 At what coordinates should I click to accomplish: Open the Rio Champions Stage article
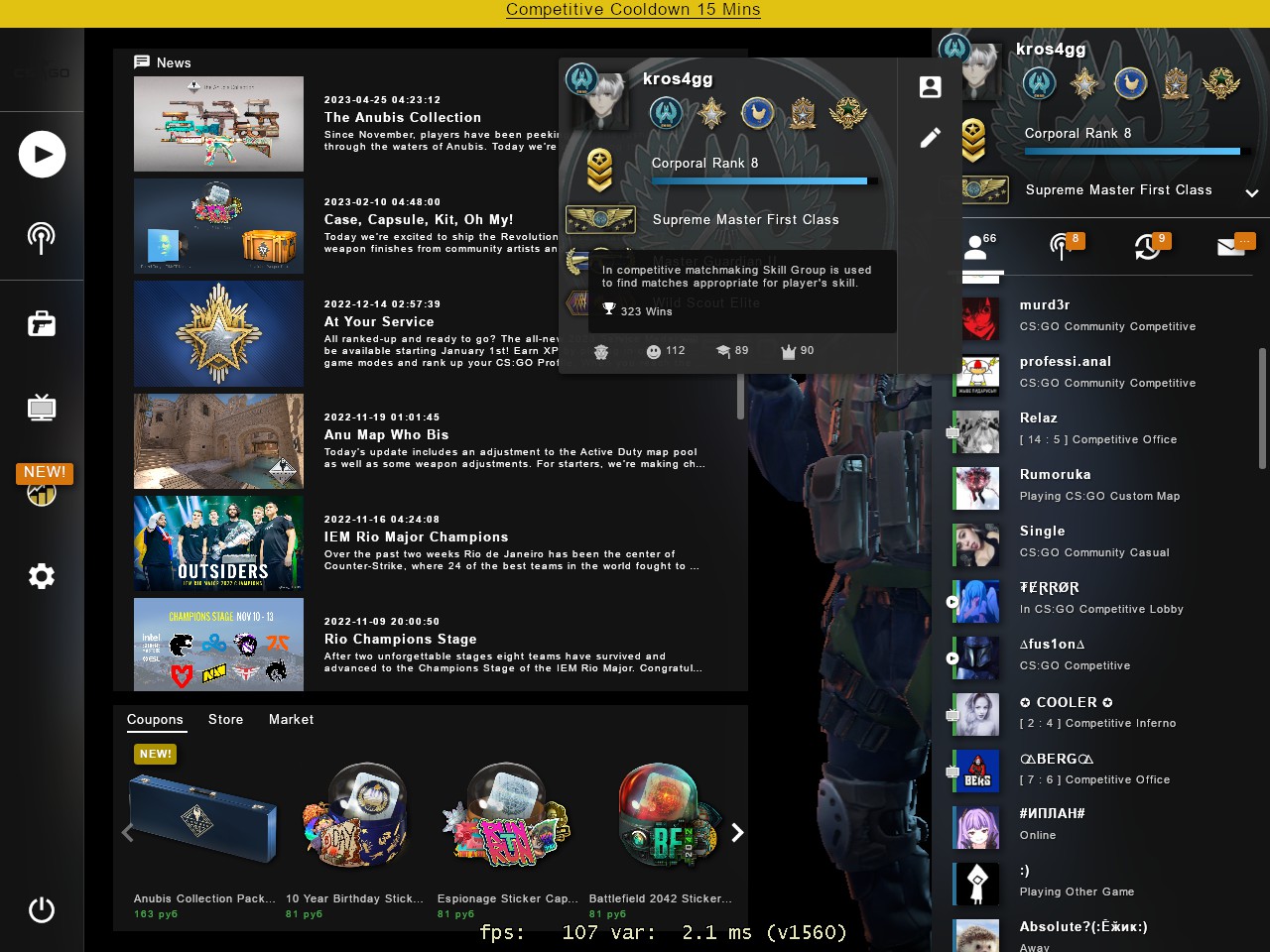click(400, 639)
